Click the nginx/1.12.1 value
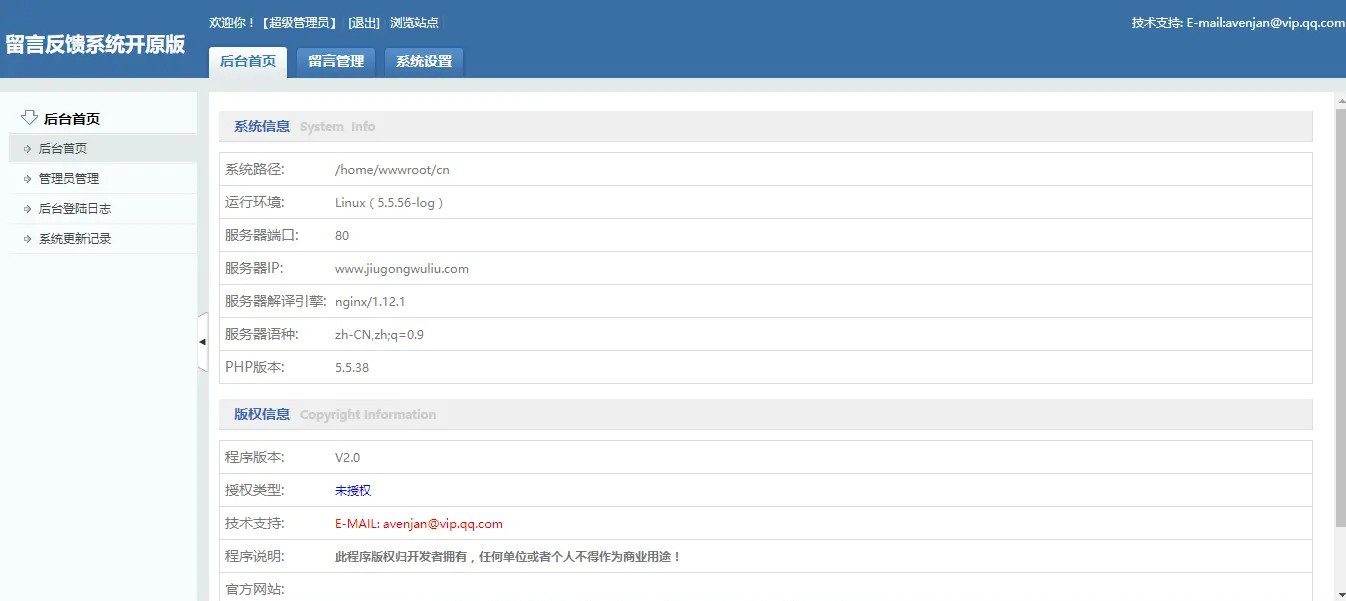 click(370, 302)
